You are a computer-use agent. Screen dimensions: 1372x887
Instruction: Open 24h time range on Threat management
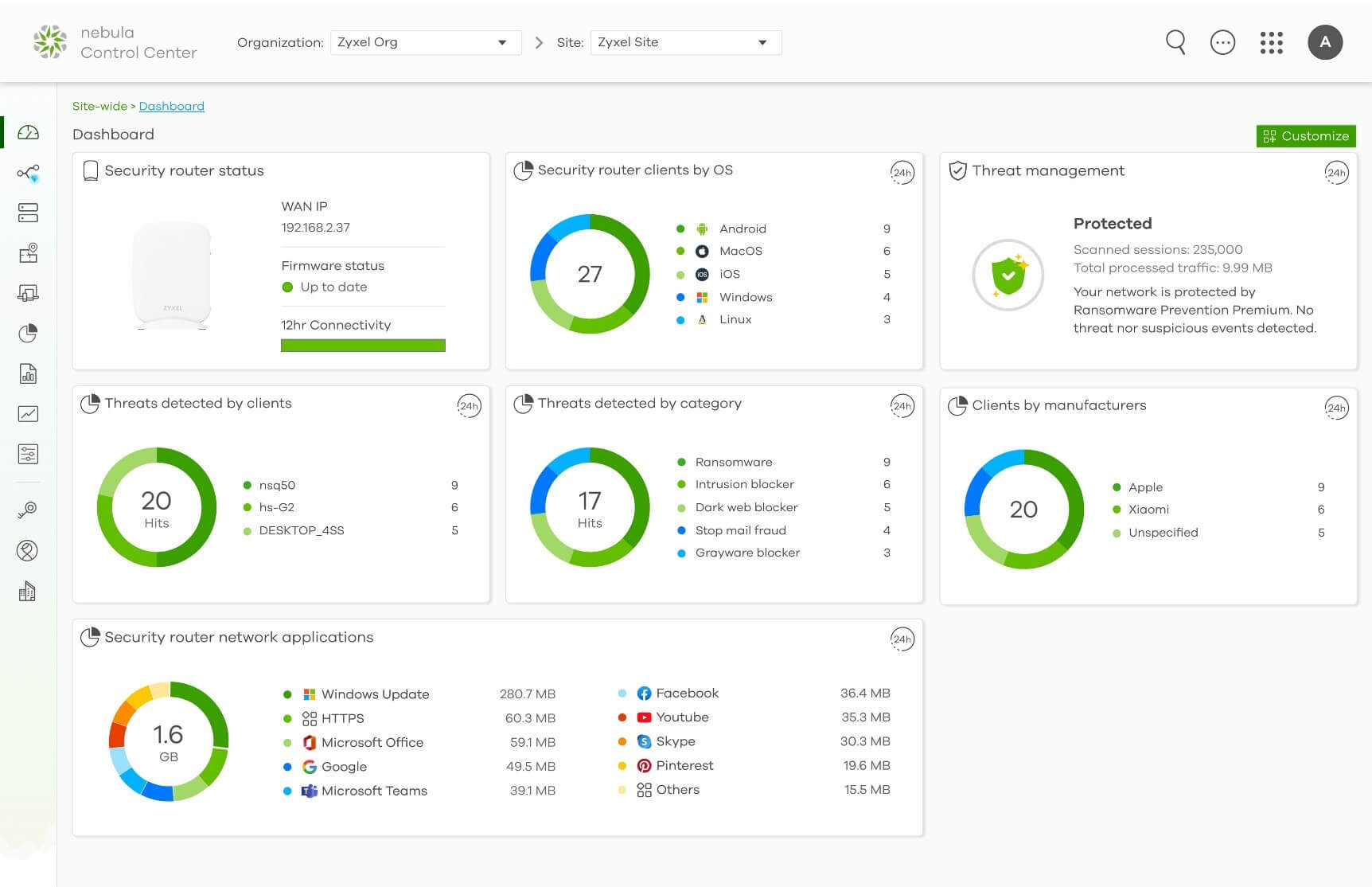(x=1336, y=173)
